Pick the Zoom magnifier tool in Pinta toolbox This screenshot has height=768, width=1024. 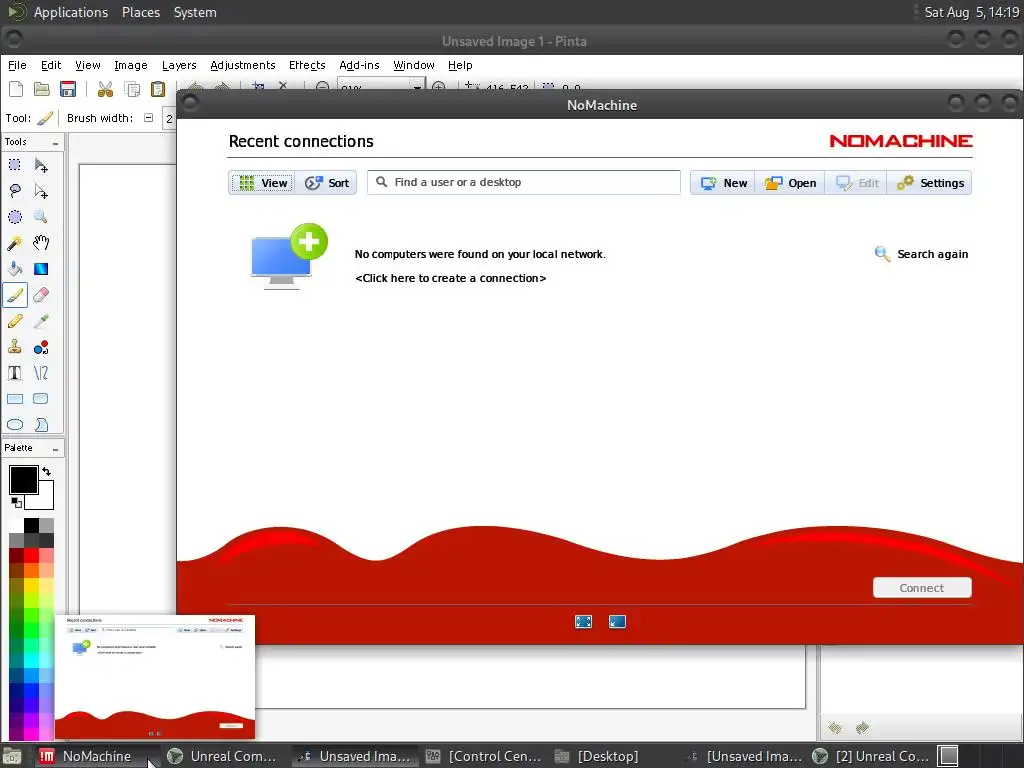(x=40, y=217)
